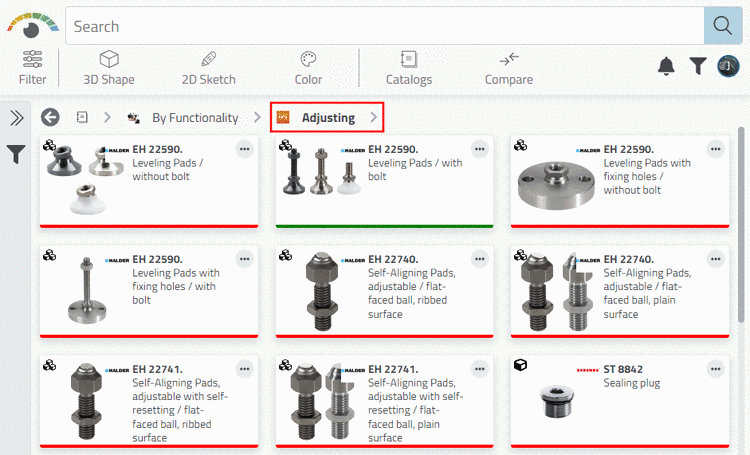
Task: Open the Compare tool
Action: point(509,68)
